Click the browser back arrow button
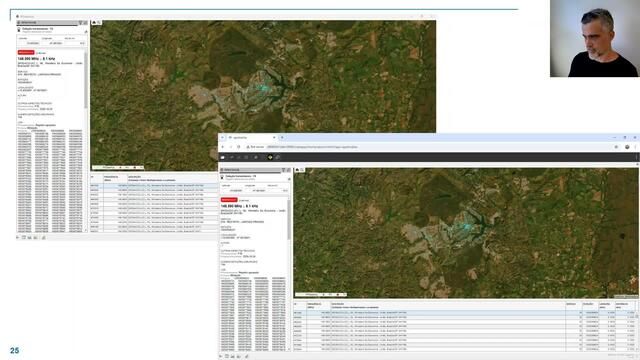Screen dimensions: 640x360 (x=223, y=147)
